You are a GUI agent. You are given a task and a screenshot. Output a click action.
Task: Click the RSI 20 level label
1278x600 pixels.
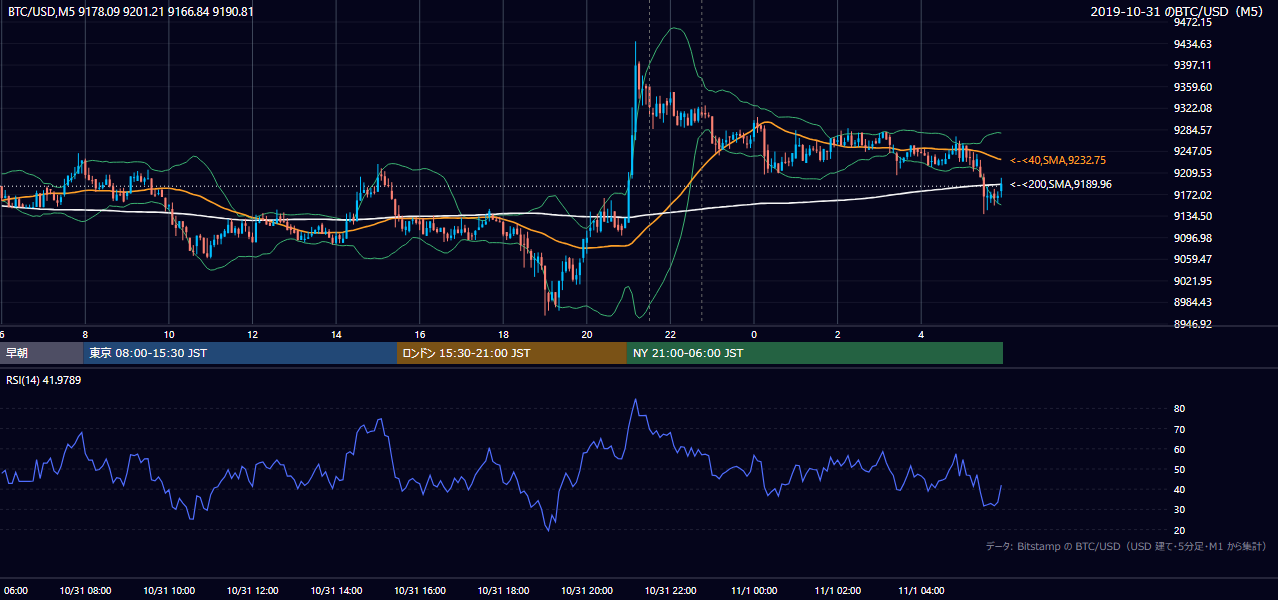(x=1180, y=530)
